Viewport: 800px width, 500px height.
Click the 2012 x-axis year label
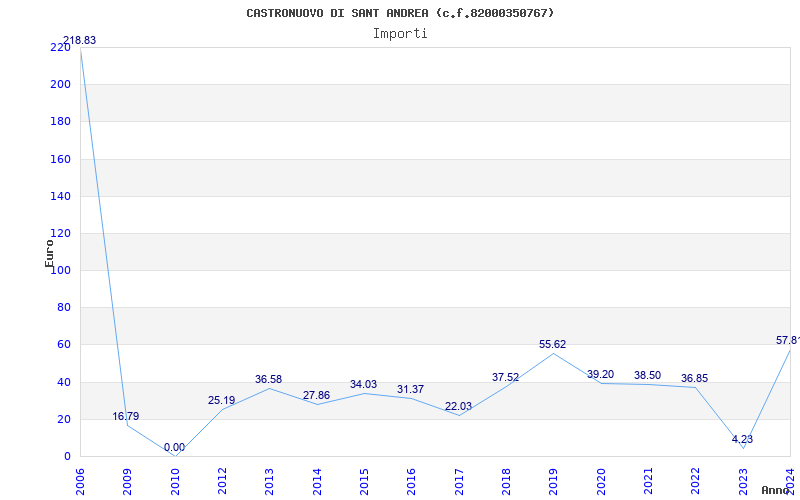(x=222, y=482)
